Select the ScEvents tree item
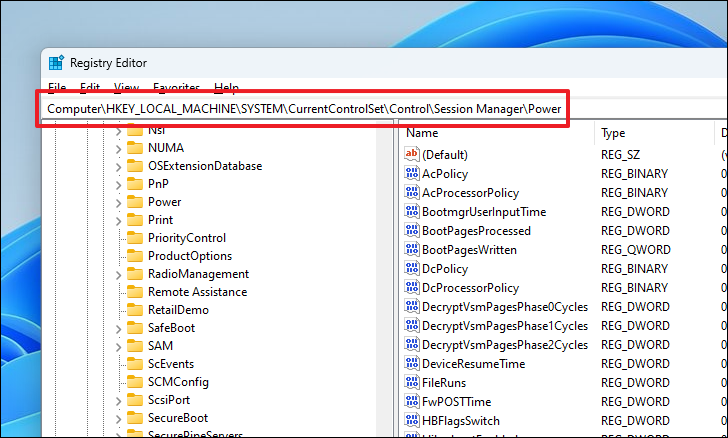The height and width of the screenshot is (438, 728). 171,364
